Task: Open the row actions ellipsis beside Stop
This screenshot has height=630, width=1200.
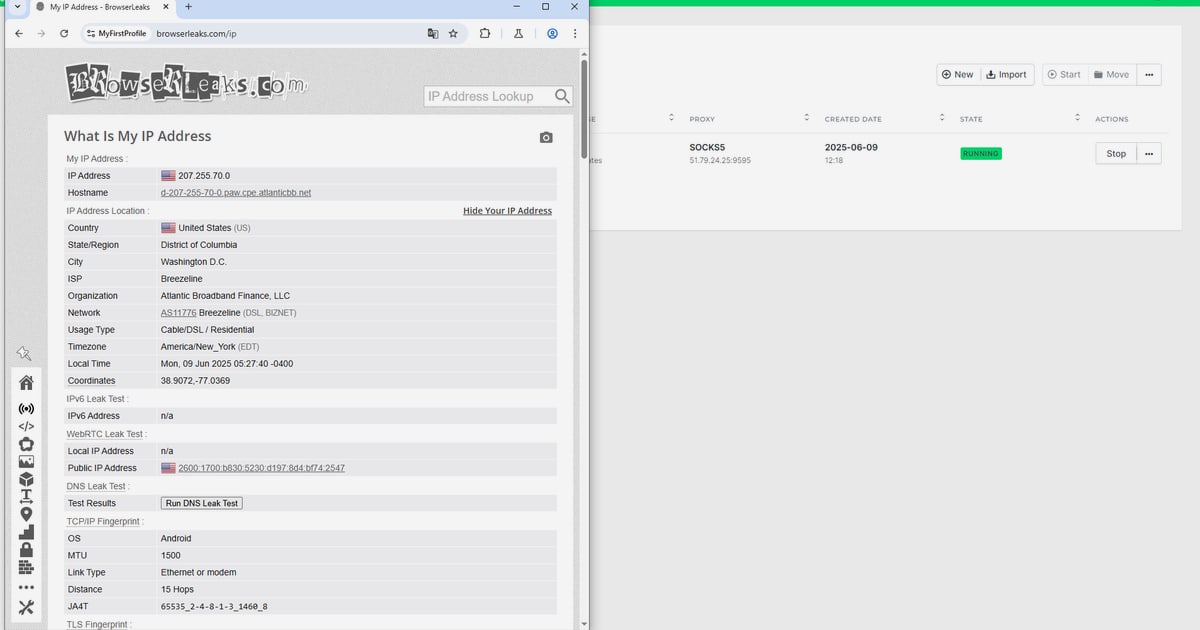Action: click(1149, 154)
